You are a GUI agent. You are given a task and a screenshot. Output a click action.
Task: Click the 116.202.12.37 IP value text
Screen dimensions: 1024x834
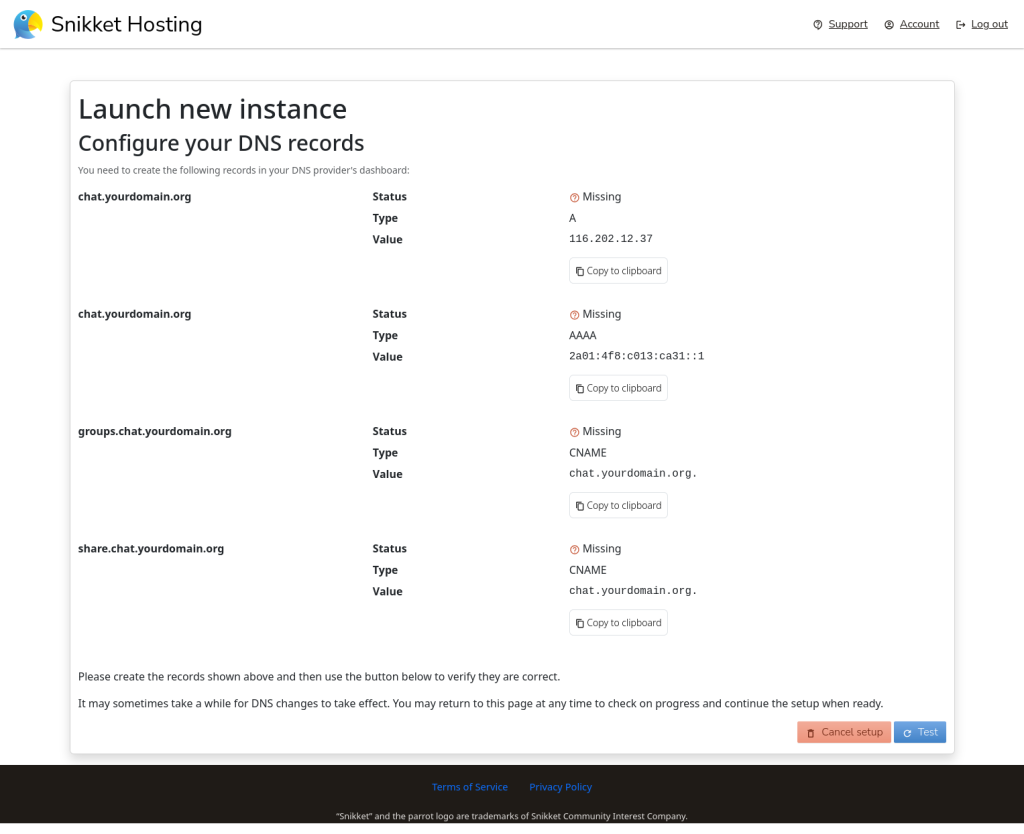pyautogui.click(x=610, y=239)
